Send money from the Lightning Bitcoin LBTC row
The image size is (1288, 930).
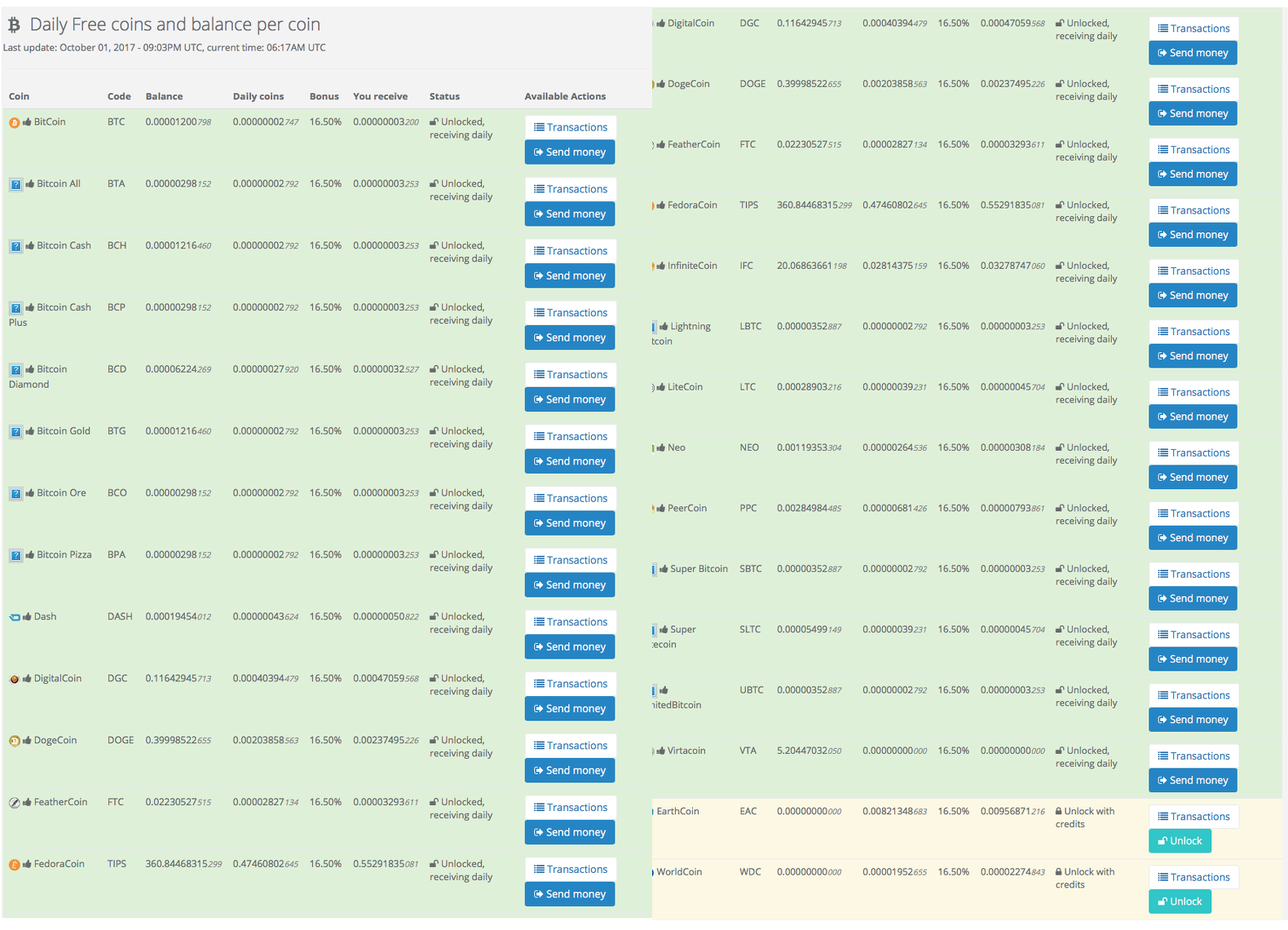click(1193, 356)
